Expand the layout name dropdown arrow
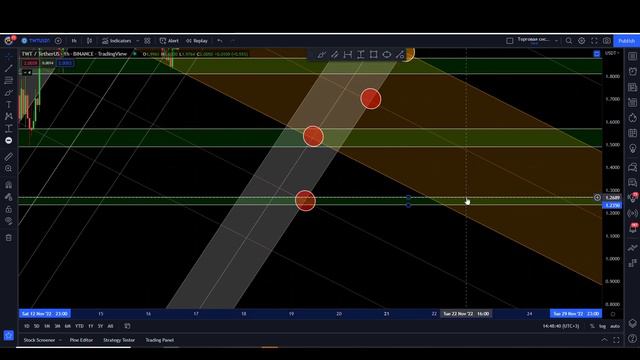640x360 pixels. 556,41
